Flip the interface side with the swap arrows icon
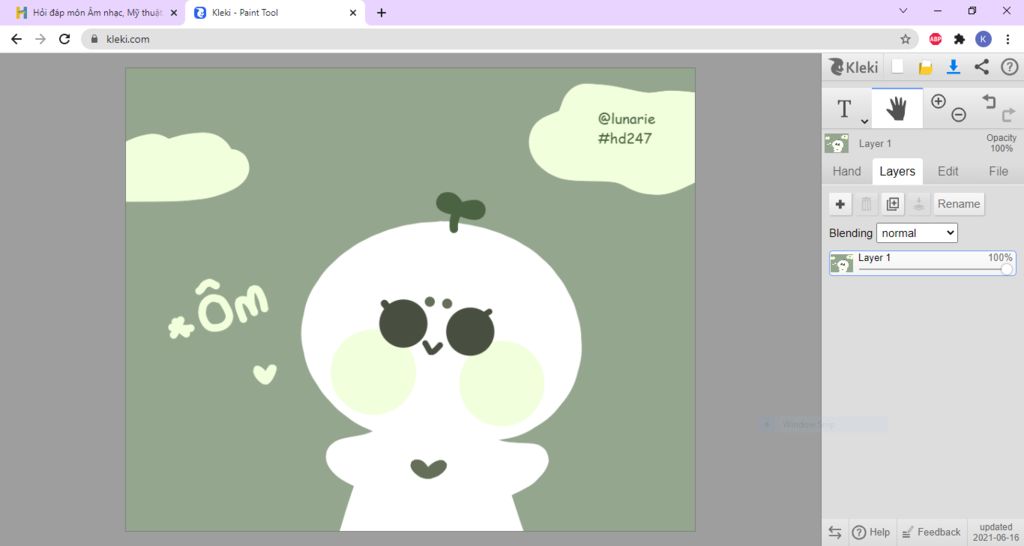 pos(835,532)
